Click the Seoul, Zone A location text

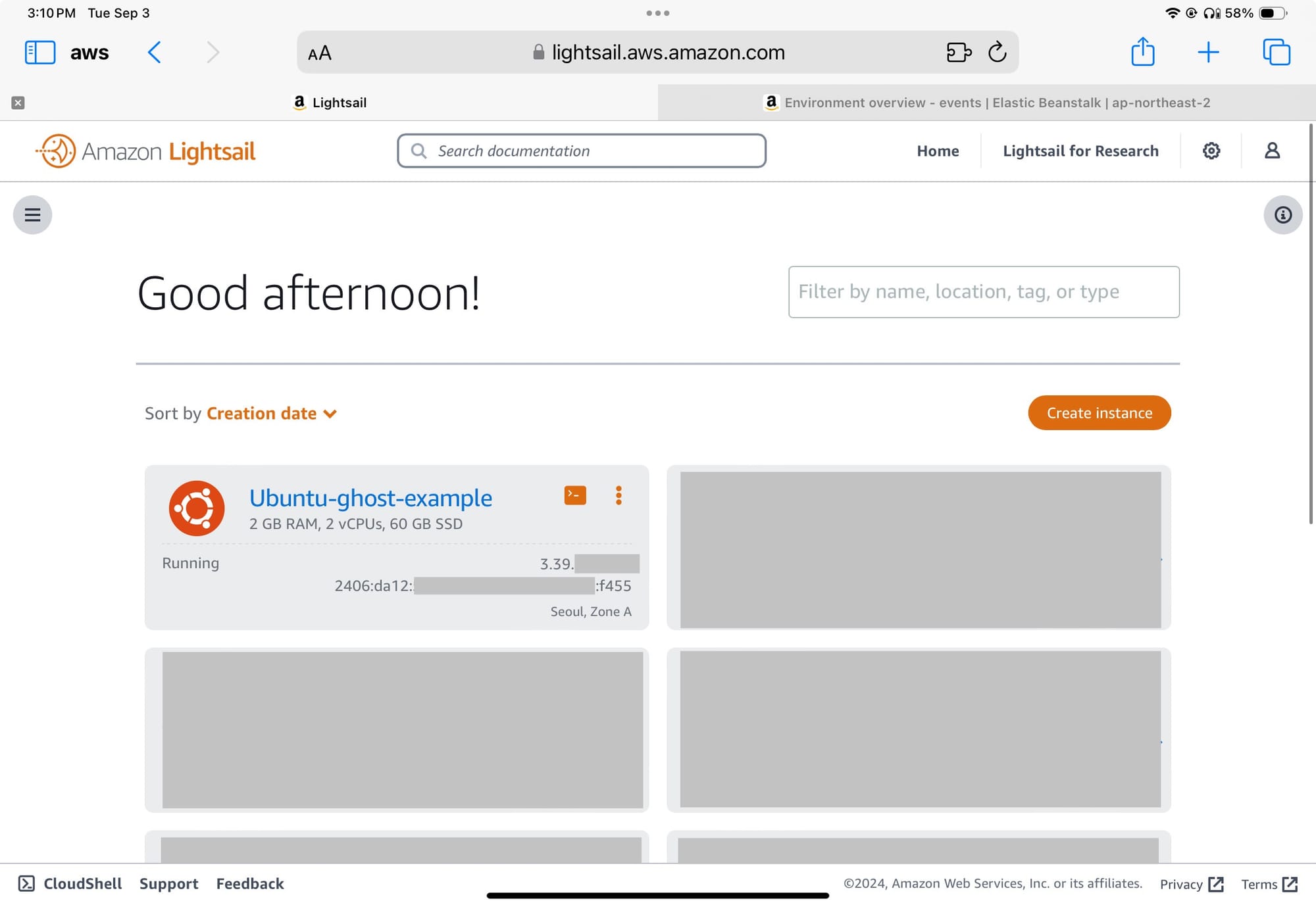(591, 612)
